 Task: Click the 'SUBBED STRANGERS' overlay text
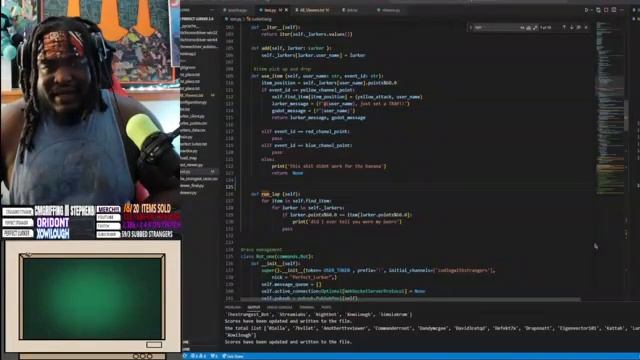(x=153, y=234)
